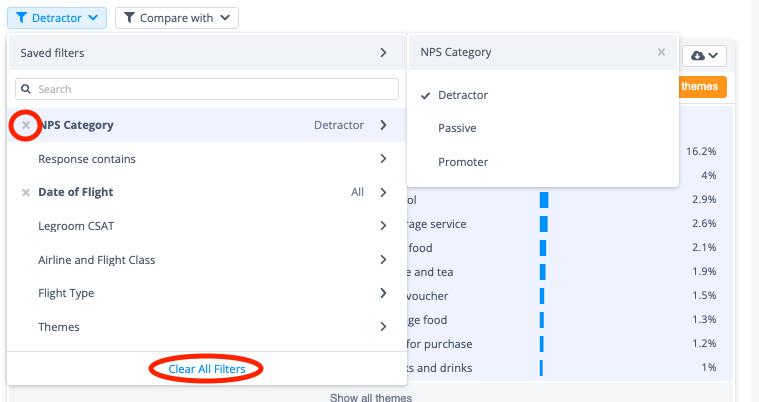Screen dimensions: 759x402
Task: Expand the Legroom CSAT chevron
Action: [x=383, y=226]
